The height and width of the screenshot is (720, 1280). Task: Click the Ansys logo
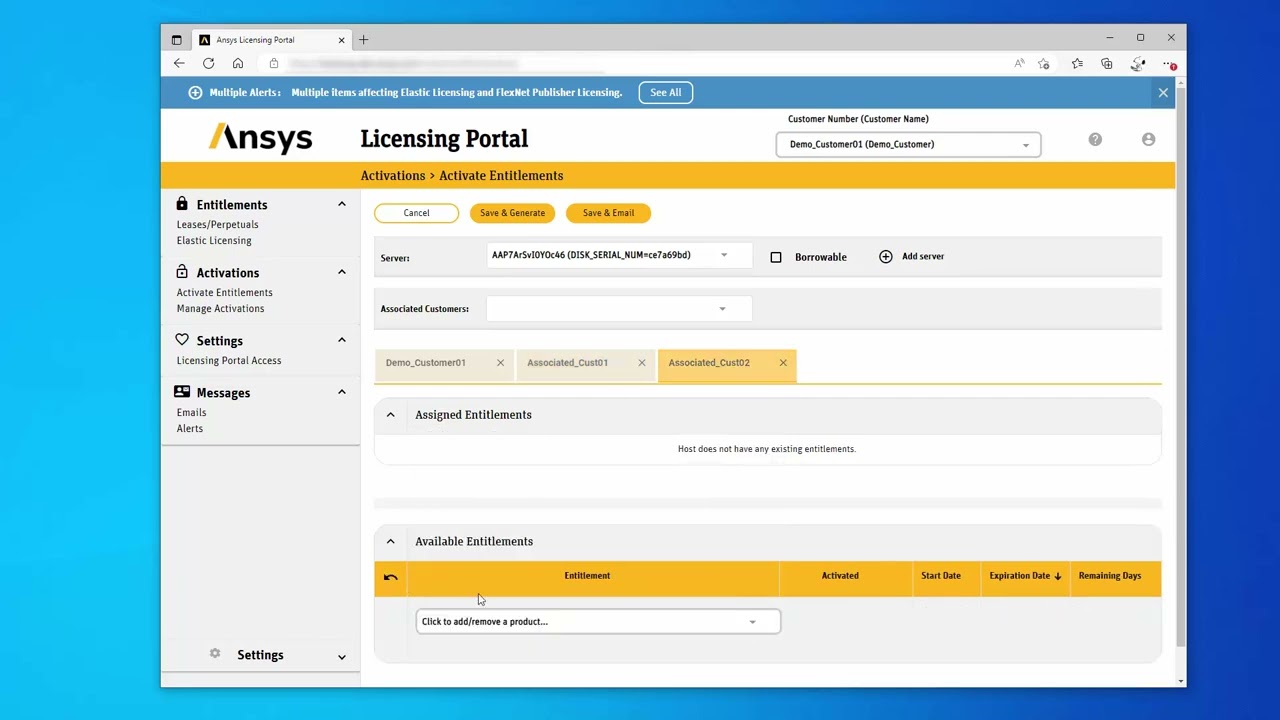pos(260,138)
